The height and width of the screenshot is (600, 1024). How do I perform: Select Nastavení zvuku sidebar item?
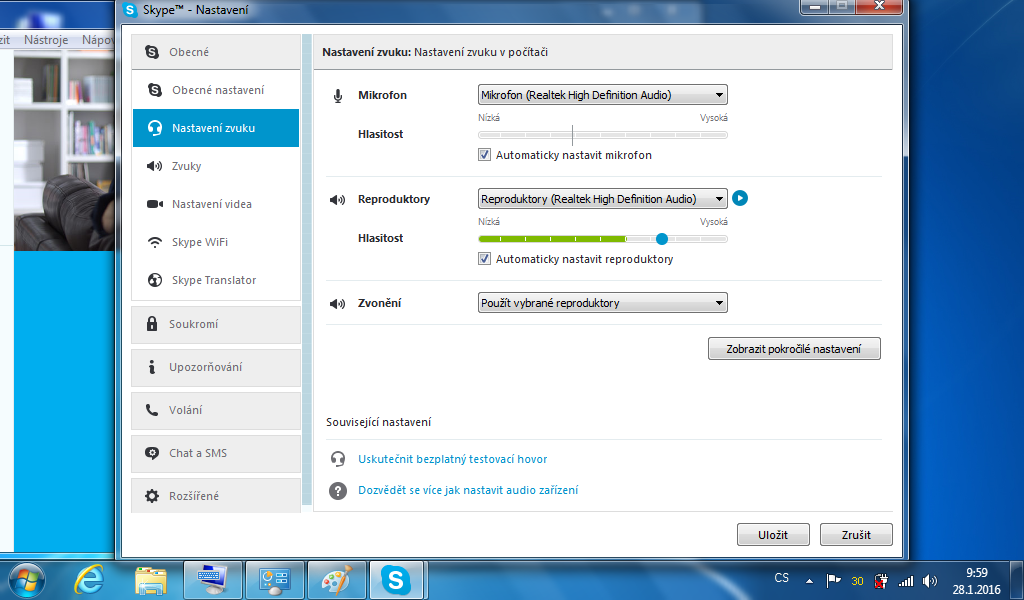pyautogui.click(x=216, y=128)
